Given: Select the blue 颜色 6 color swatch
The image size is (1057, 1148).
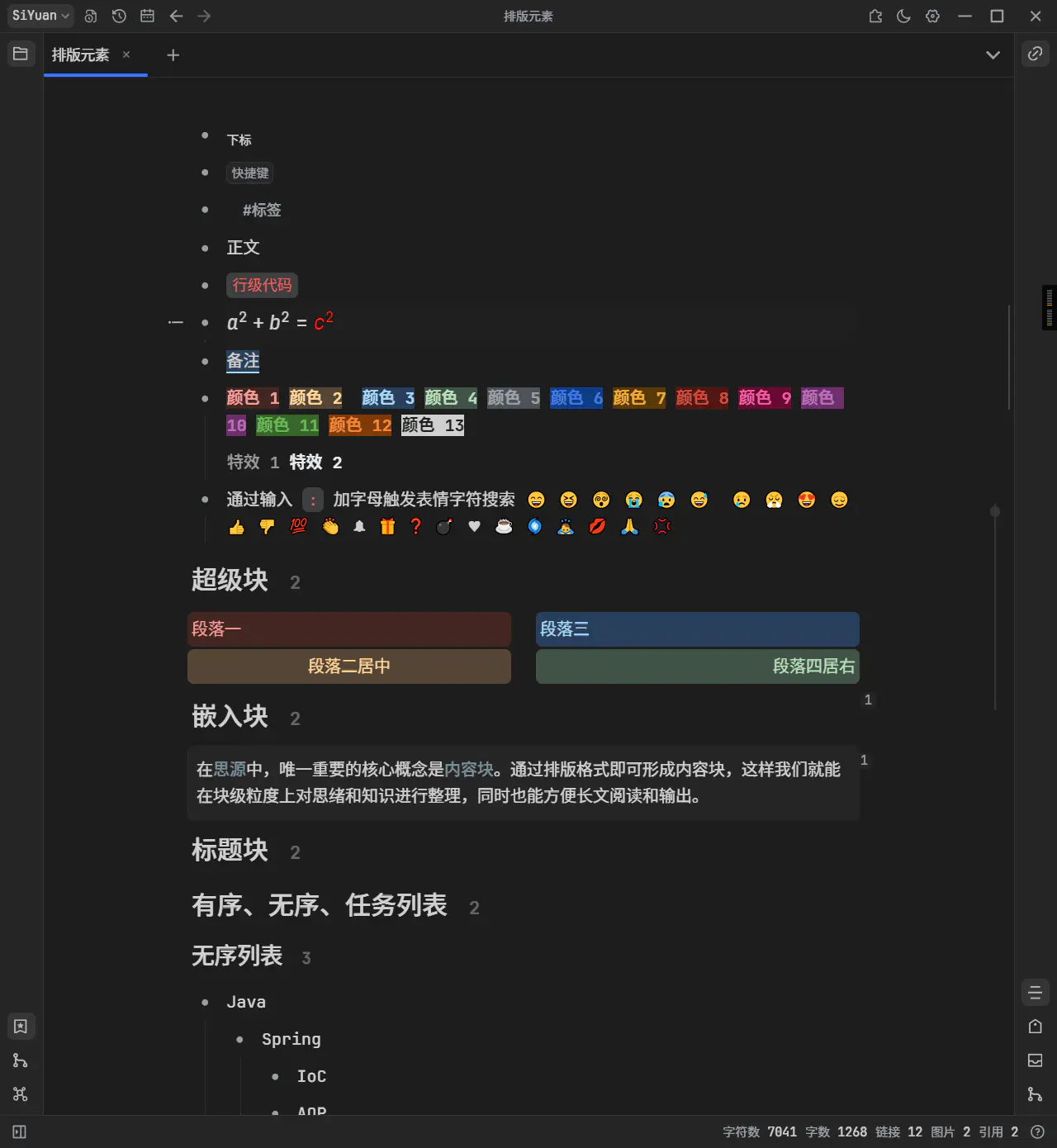Looking at the screenshot, I should 576,398.
